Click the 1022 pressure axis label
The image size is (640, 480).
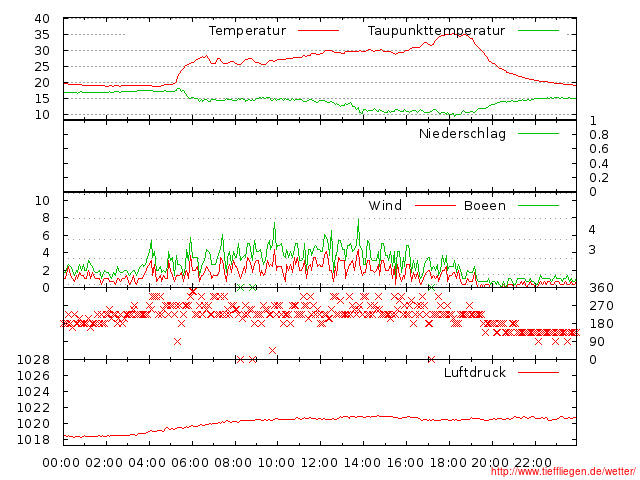(33, 408)
